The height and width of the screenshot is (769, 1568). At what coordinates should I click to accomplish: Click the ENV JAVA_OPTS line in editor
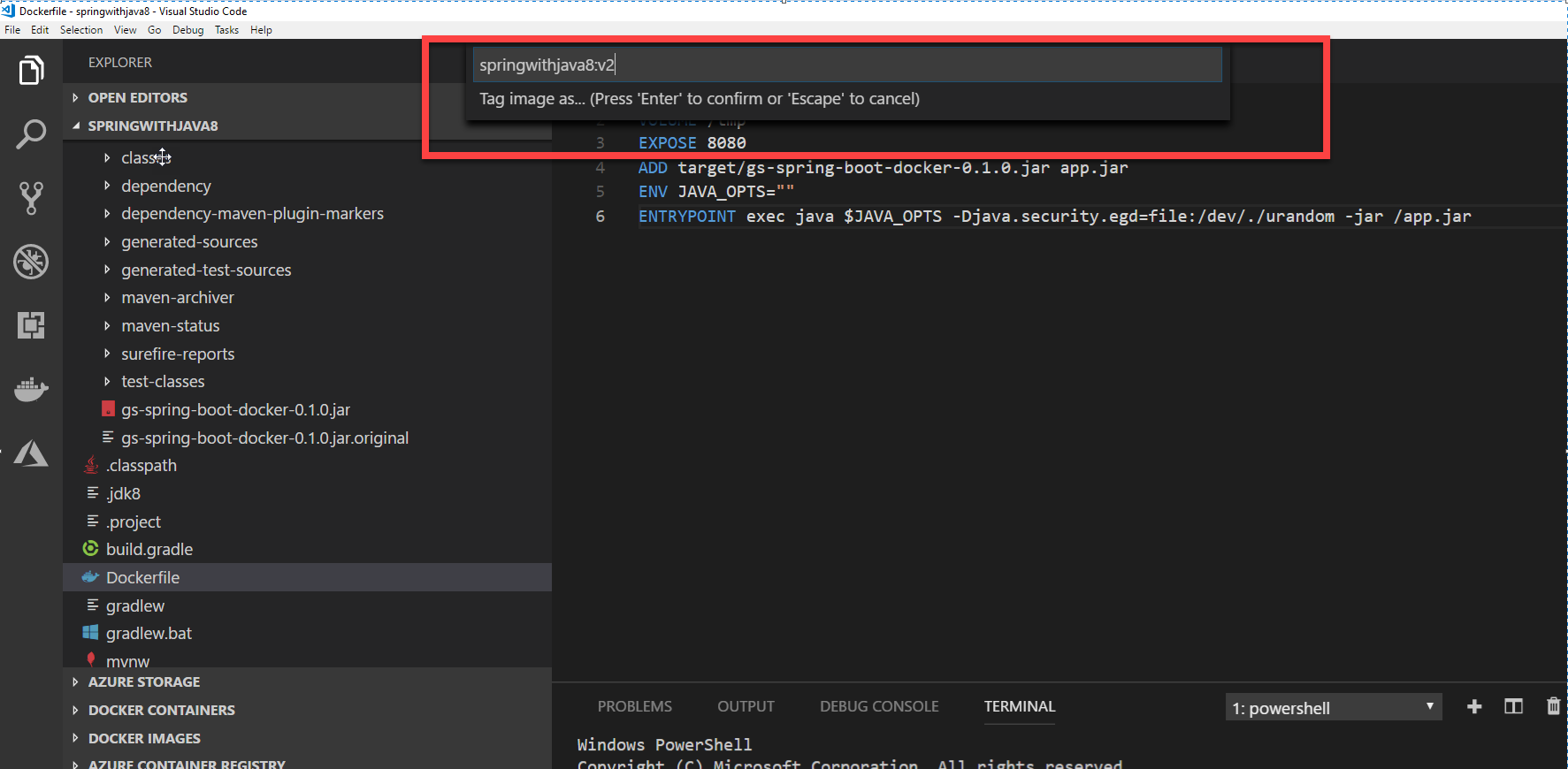[x=716, y=191]
